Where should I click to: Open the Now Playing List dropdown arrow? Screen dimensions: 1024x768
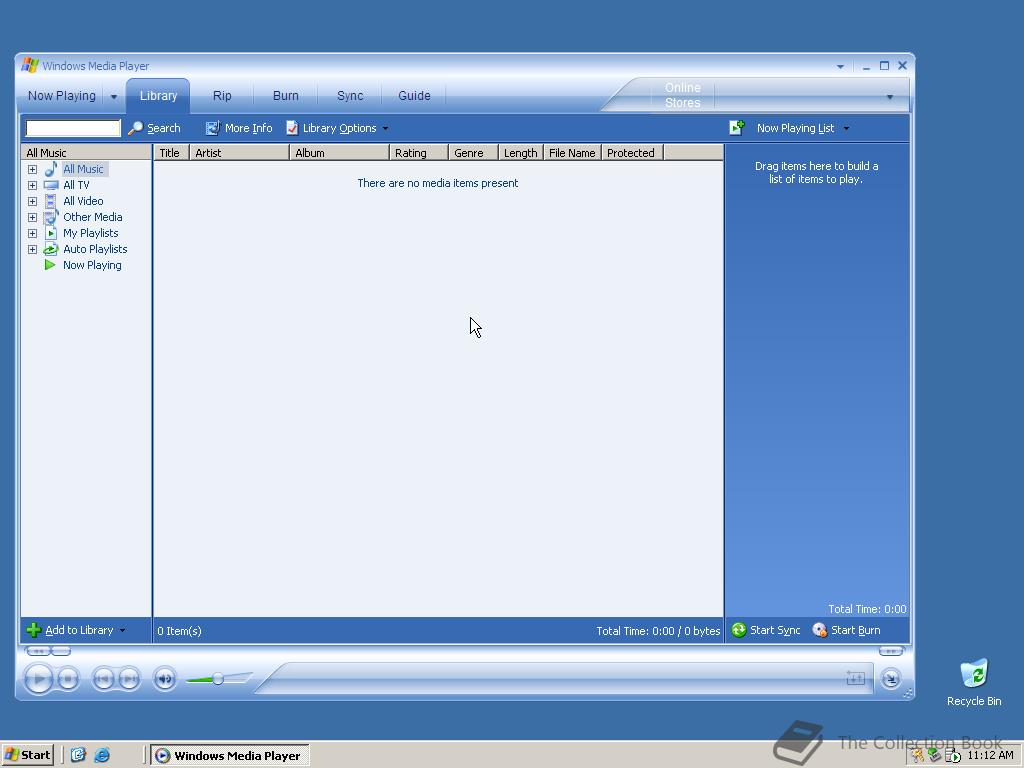[x=846, y=129]
